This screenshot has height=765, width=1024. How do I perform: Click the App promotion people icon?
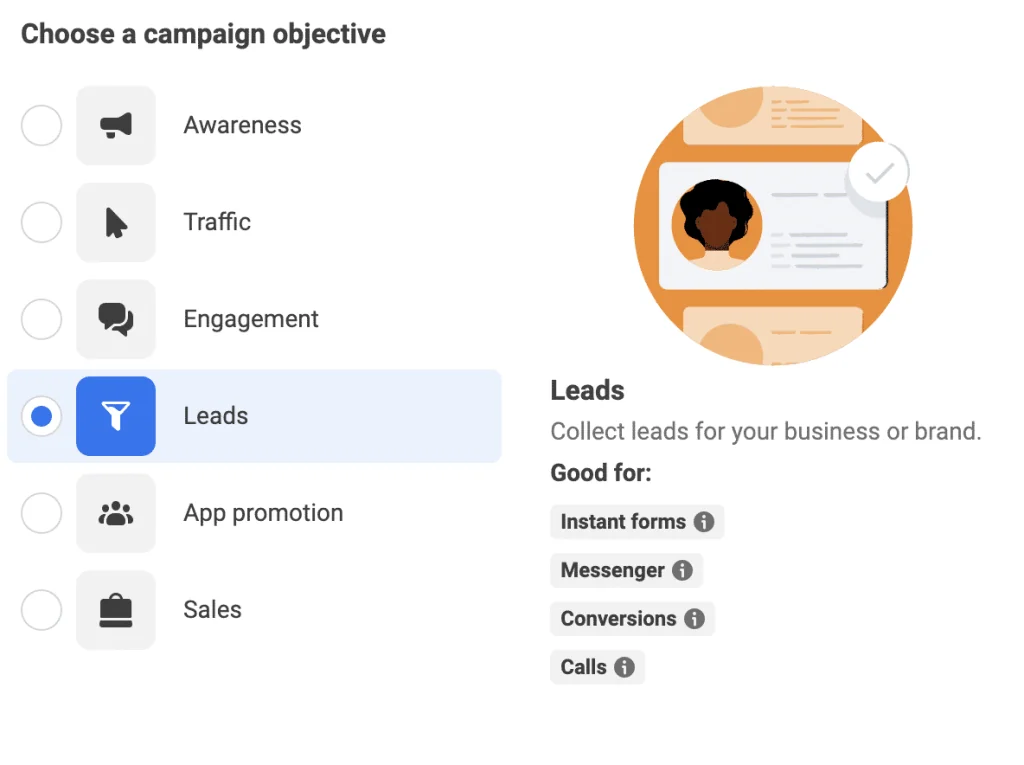pyautogui.click(x=116, y=513)
